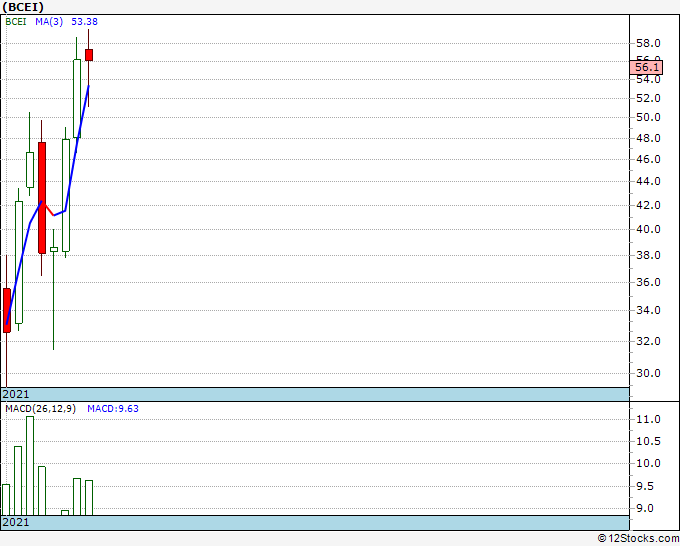
Task: Click the 30.0 price axis label
Action: pos(648,373)
